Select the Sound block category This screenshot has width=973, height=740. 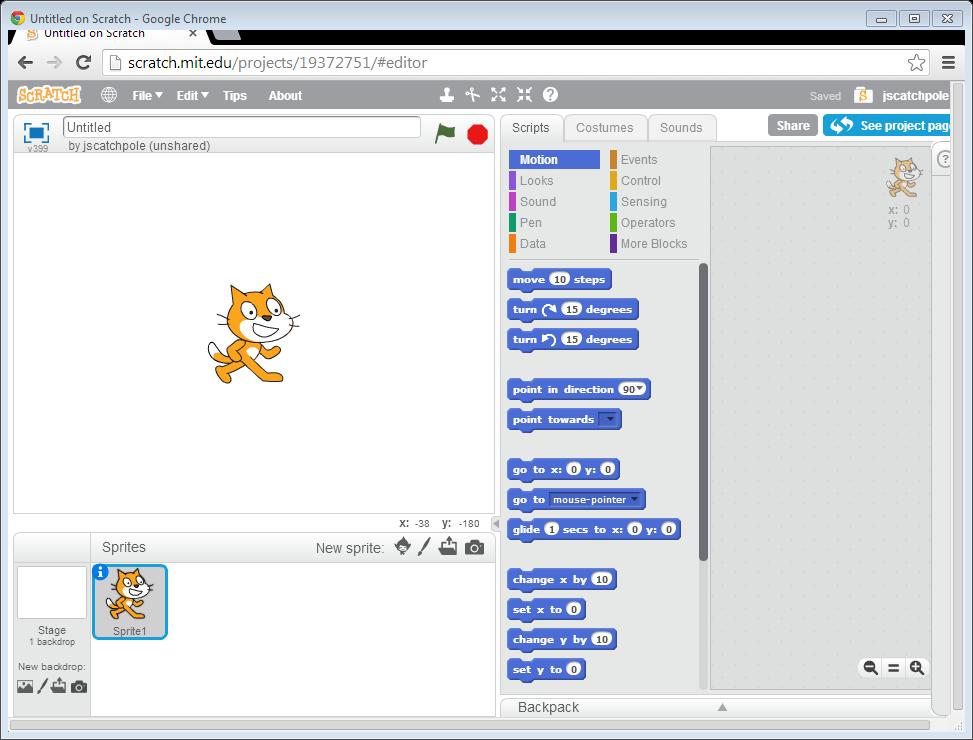point(537,202)
